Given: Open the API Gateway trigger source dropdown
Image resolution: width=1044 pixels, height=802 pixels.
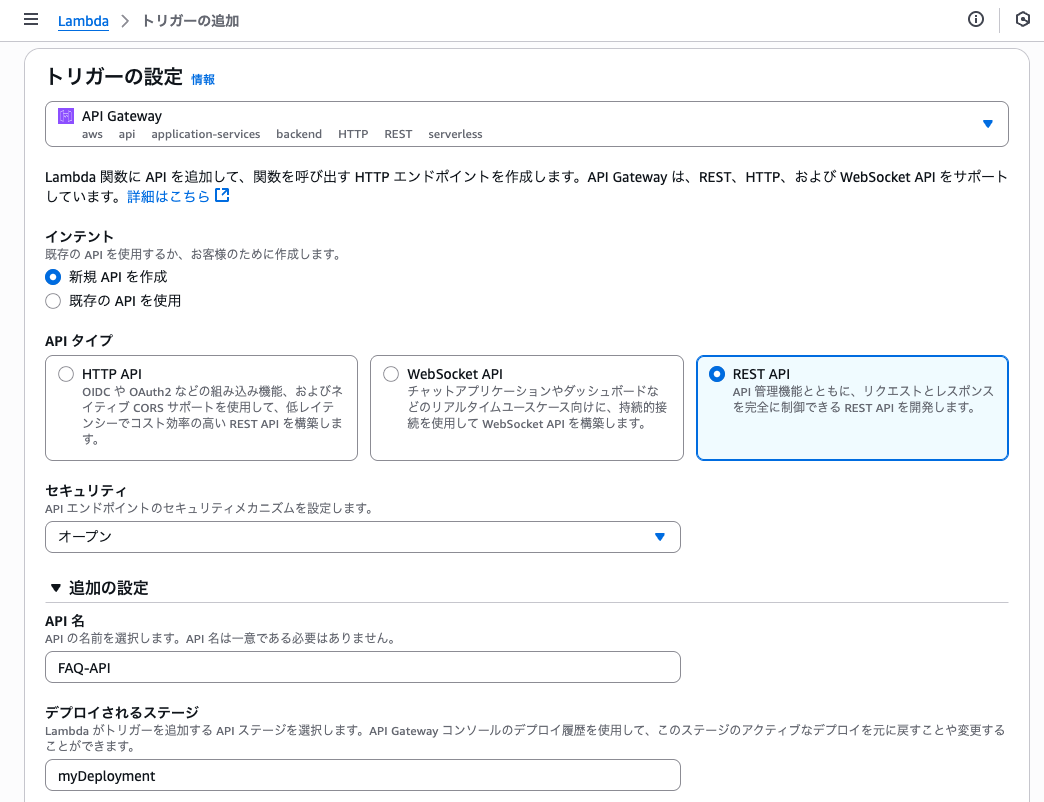Looking at the screenshot, I should [527, 124].
